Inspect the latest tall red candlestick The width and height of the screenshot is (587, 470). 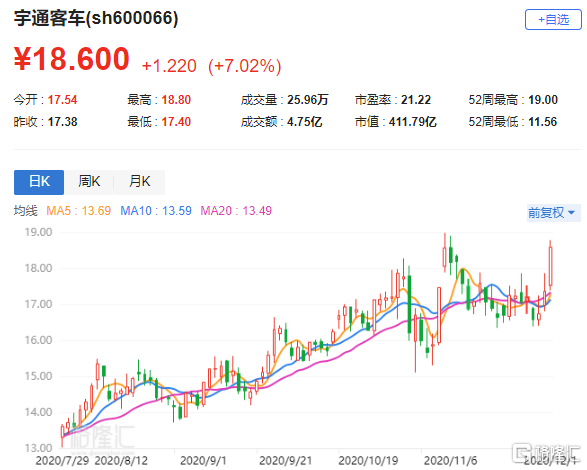(x=551, y=266)
